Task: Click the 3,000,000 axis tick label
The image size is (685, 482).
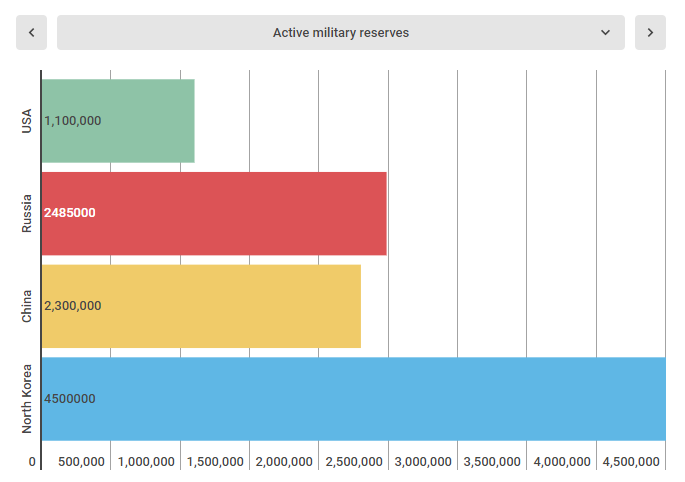Action: [x=423, y=461]
